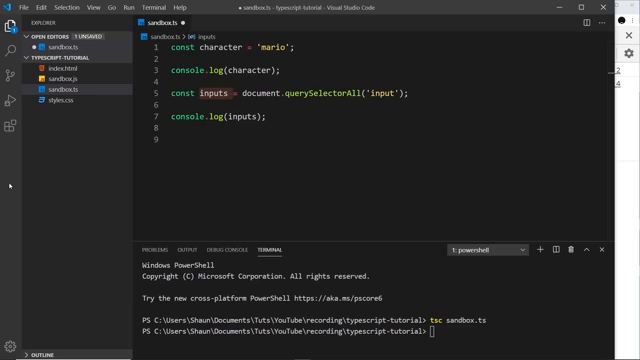Switch to the Problems panel tab

(155, 250)
